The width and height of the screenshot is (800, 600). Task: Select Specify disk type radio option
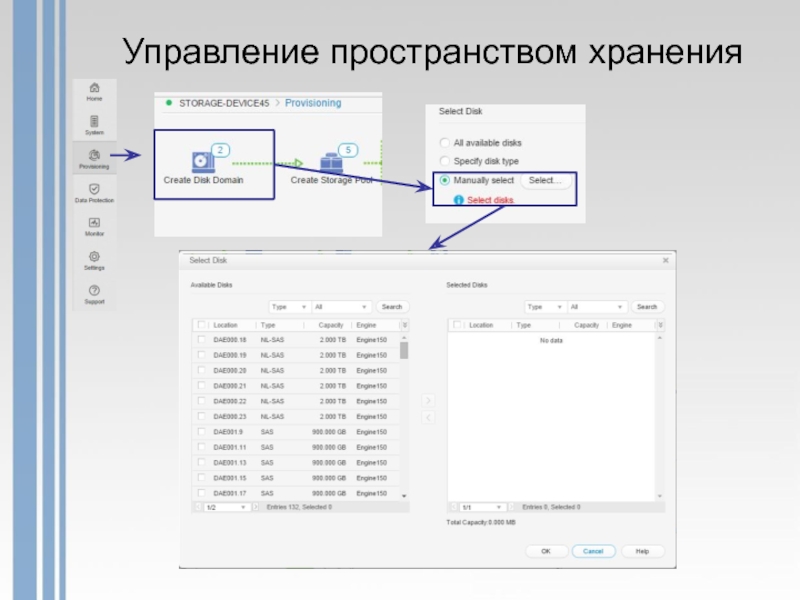coord(444,161)
